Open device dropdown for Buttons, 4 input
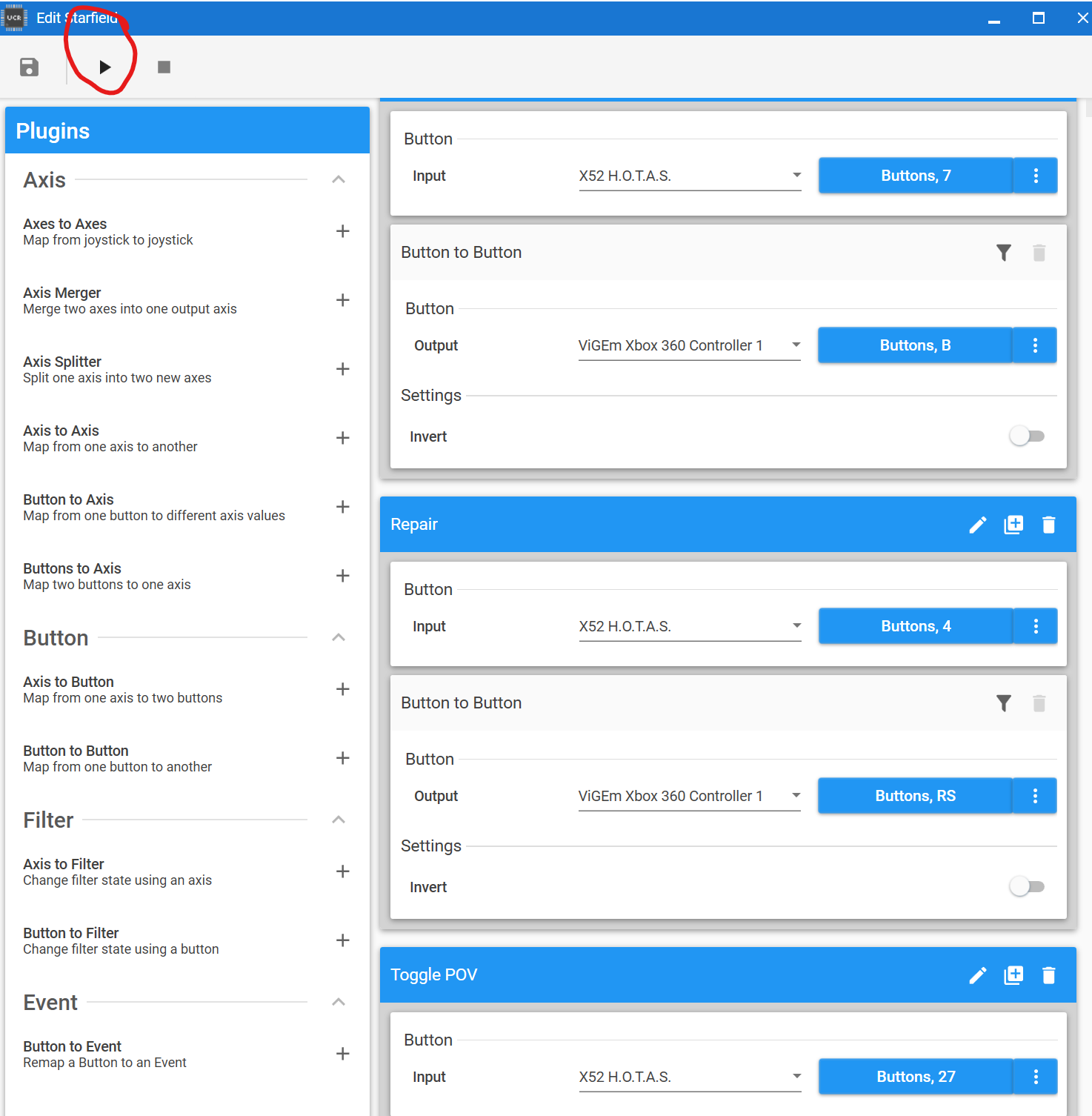The height and width of the screenshot is (1116, 1092). point(690,627)
